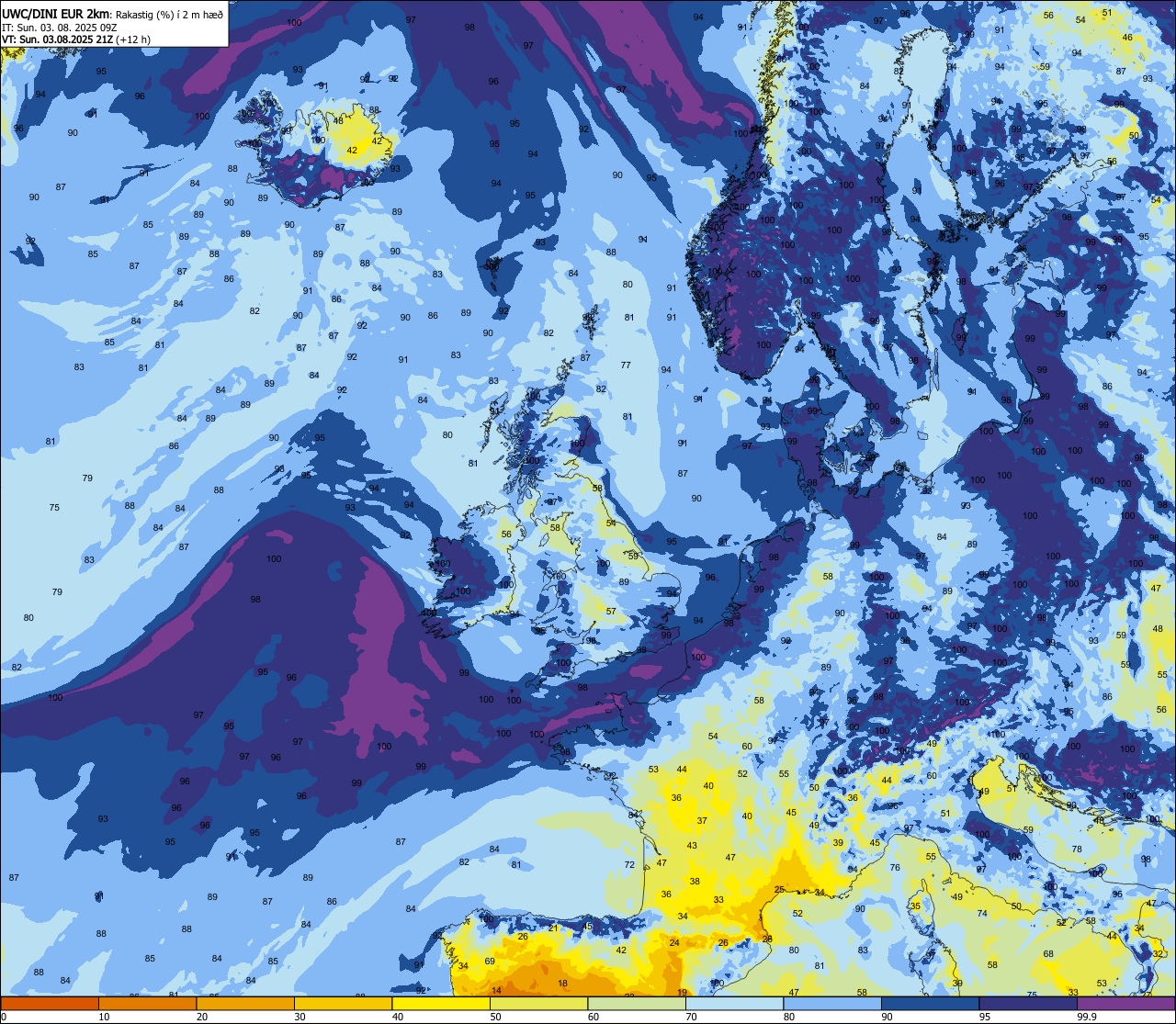Click the 30–40 golden legend swatch

(343, 1003)
